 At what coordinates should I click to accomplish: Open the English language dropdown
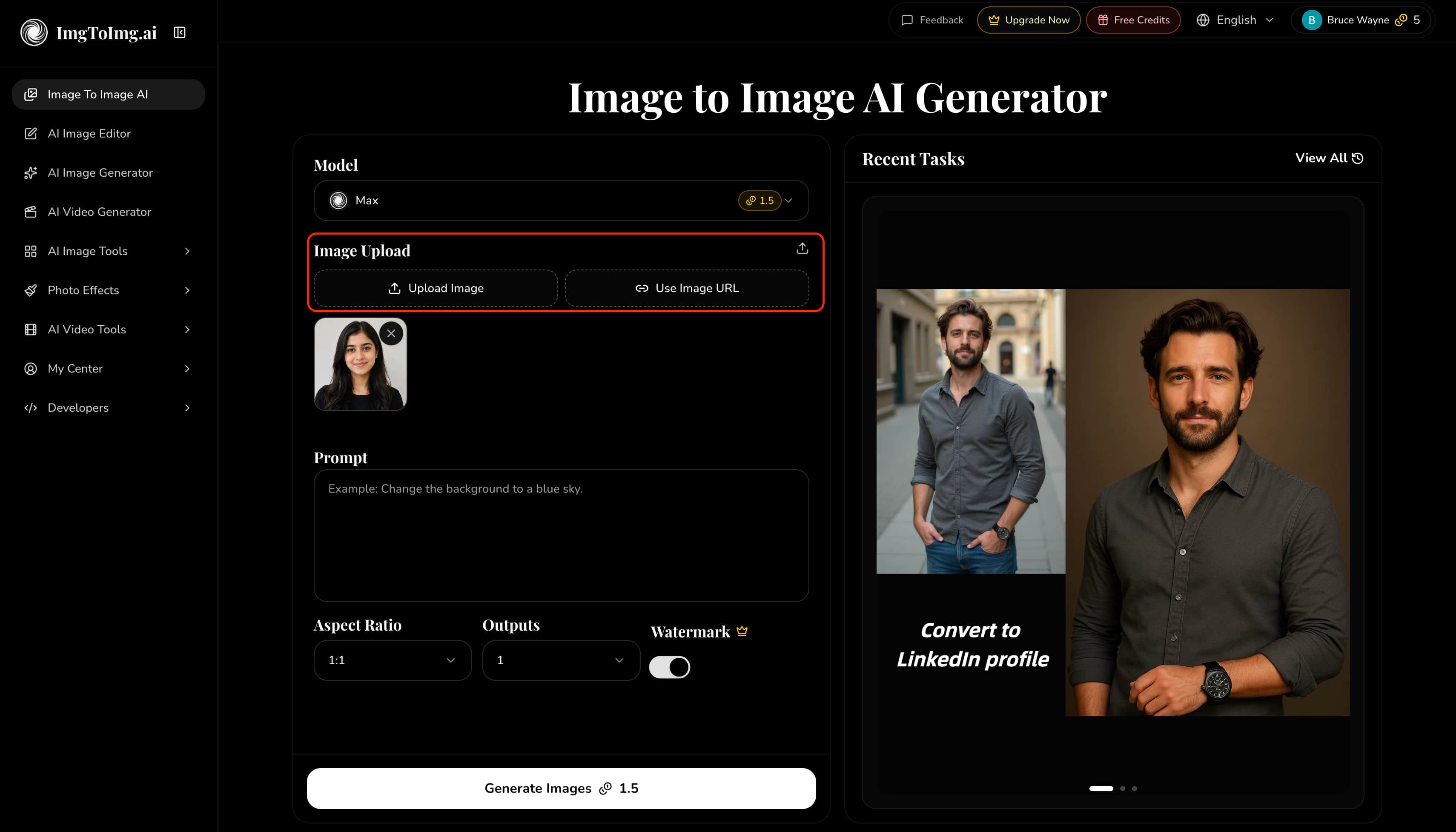click(1235, 20)
